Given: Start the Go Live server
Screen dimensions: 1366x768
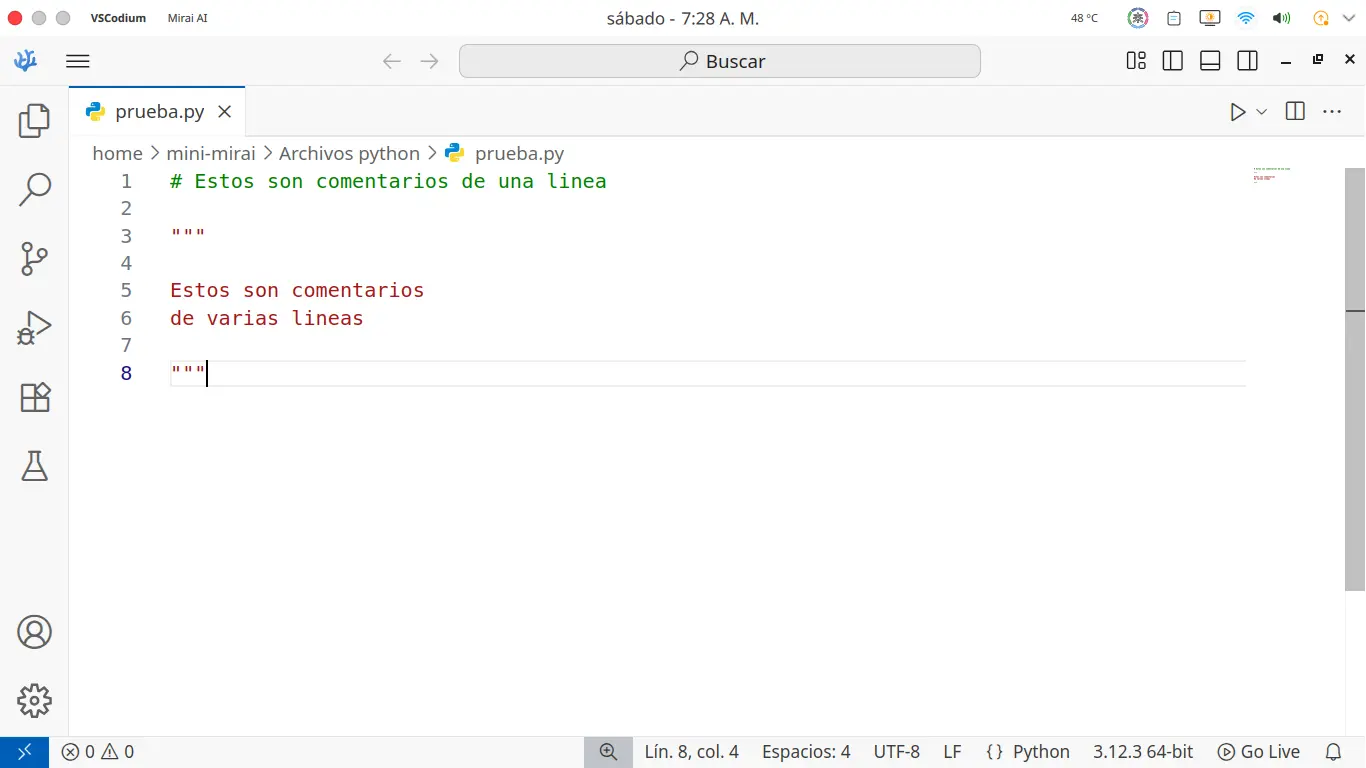Looking at the screenshot, I should [x=1259, y=752].
